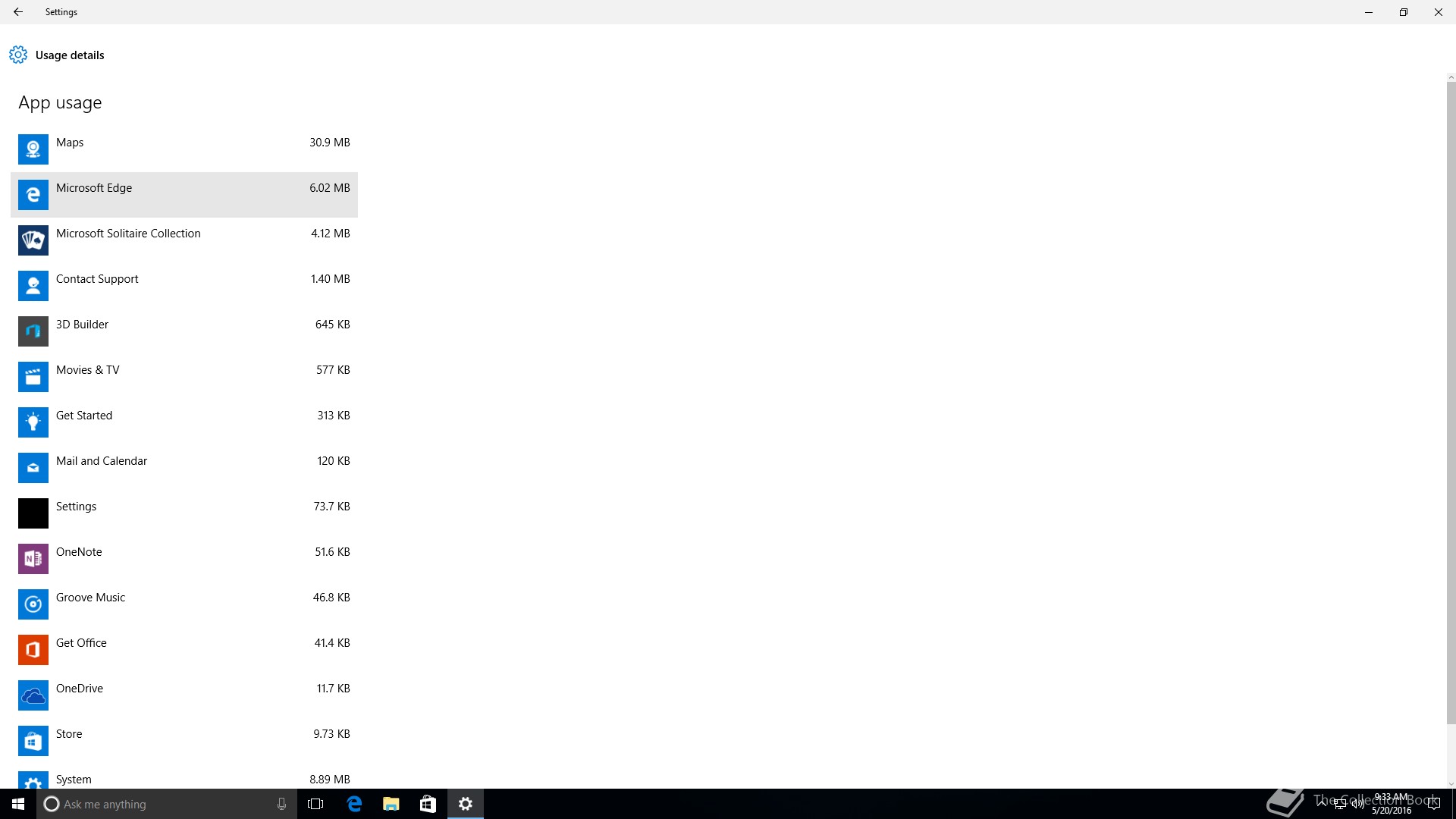Click the Movies & TV label
1456x819 pixels.
click(88, 370)
